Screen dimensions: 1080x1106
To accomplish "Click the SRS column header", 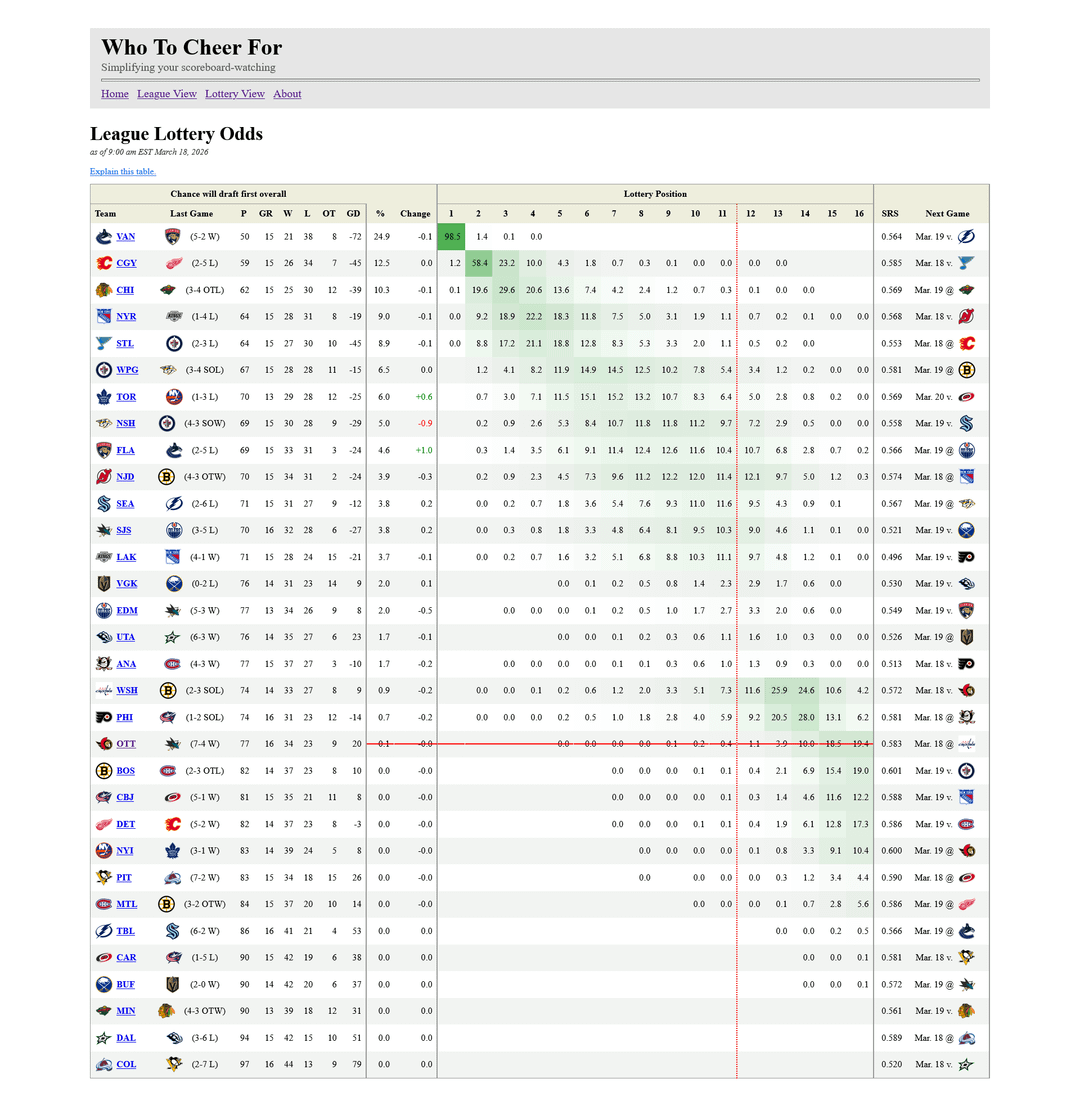I will click(x=889, y=214).
